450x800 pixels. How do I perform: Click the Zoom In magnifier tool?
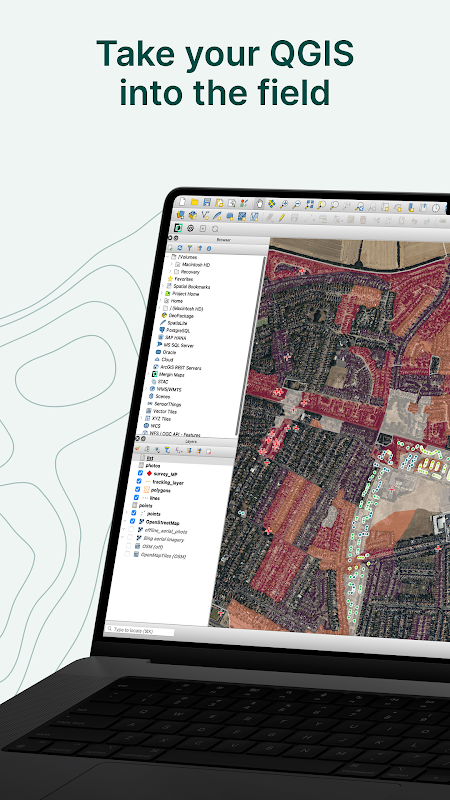coord(284,204)
